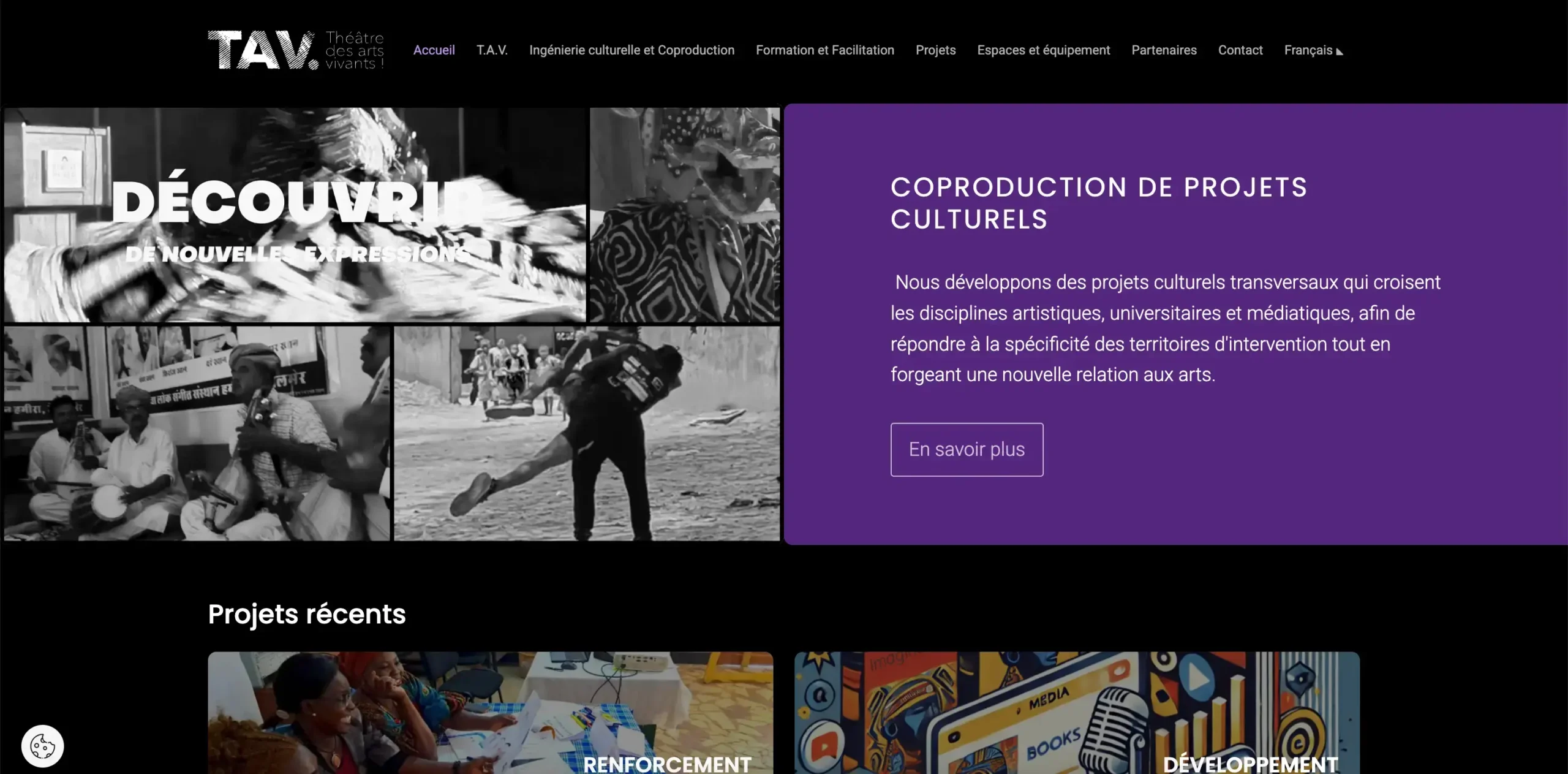Click the patterned costume photo
This screenshot has height=774, width=1568.
(x=685, y=215)
